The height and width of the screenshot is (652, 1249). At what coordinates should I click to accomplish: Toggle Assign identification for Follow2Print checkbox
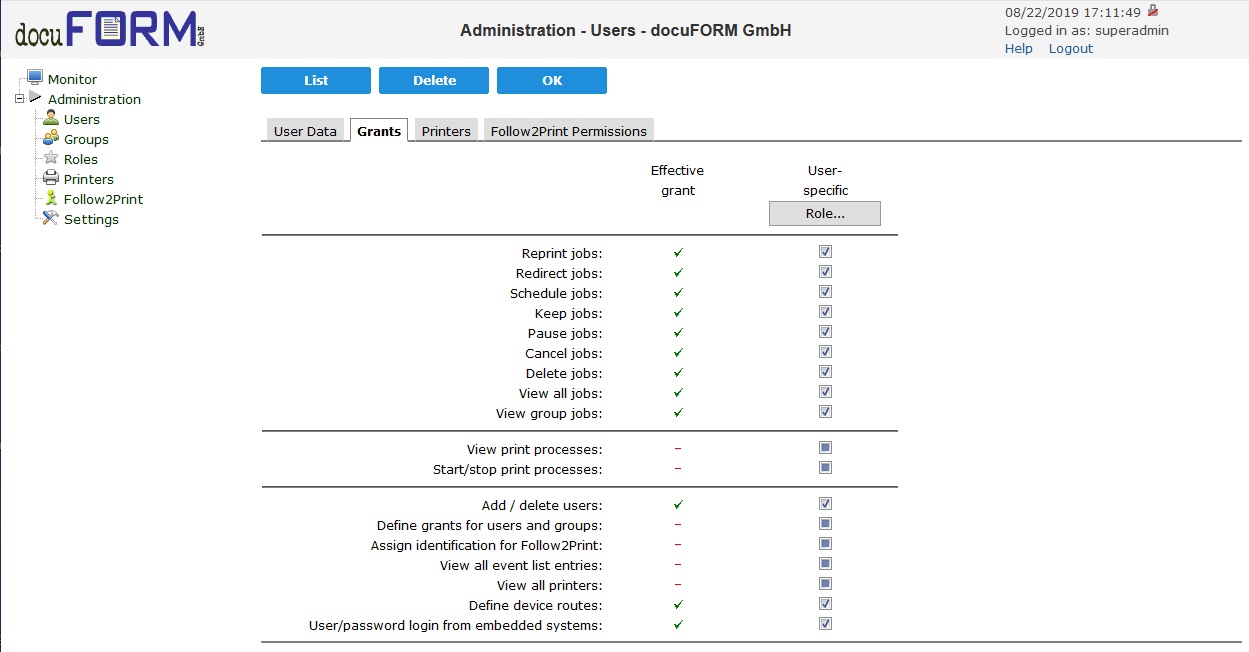click(x=825, y=544)
